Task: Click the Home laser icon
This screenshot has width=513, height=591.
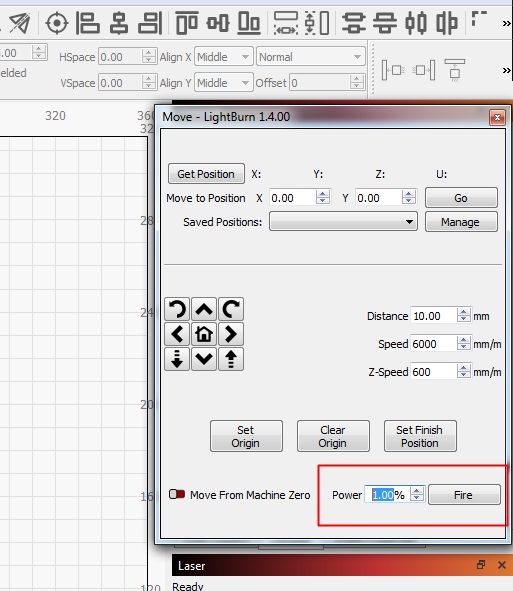Action: pyautogui.click(x=204, y=334)
